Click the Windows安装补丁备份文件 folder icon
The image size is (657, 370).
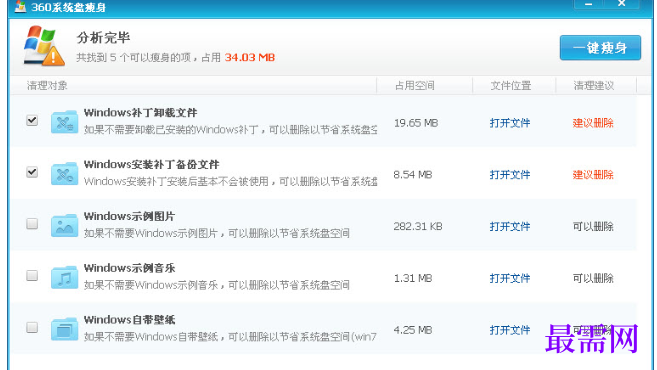(x=65, y=173)
